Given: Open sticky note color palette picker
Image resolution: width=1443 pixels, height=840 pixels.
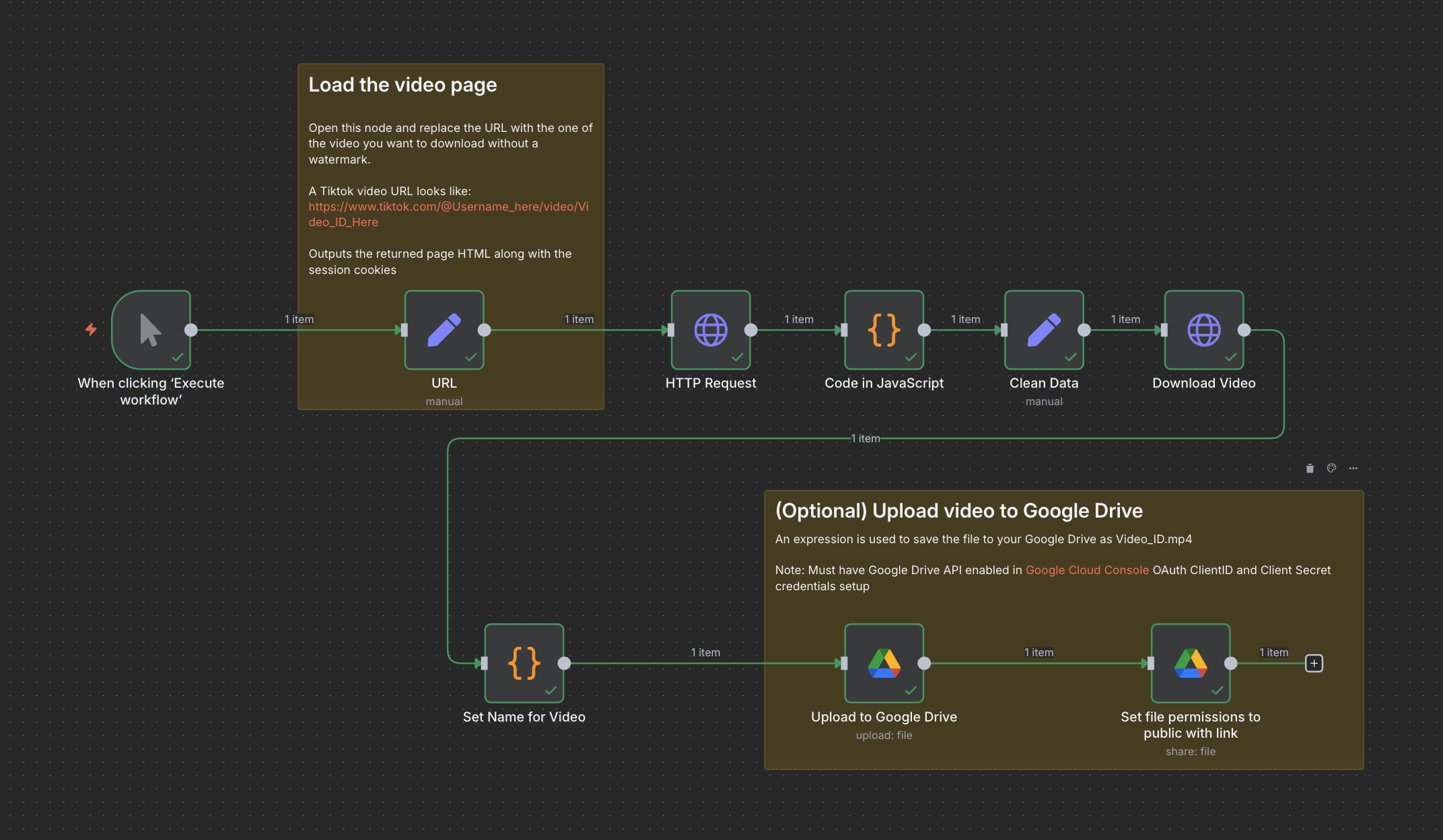Looking at the screenshot, I should (x=1331, y=468).
